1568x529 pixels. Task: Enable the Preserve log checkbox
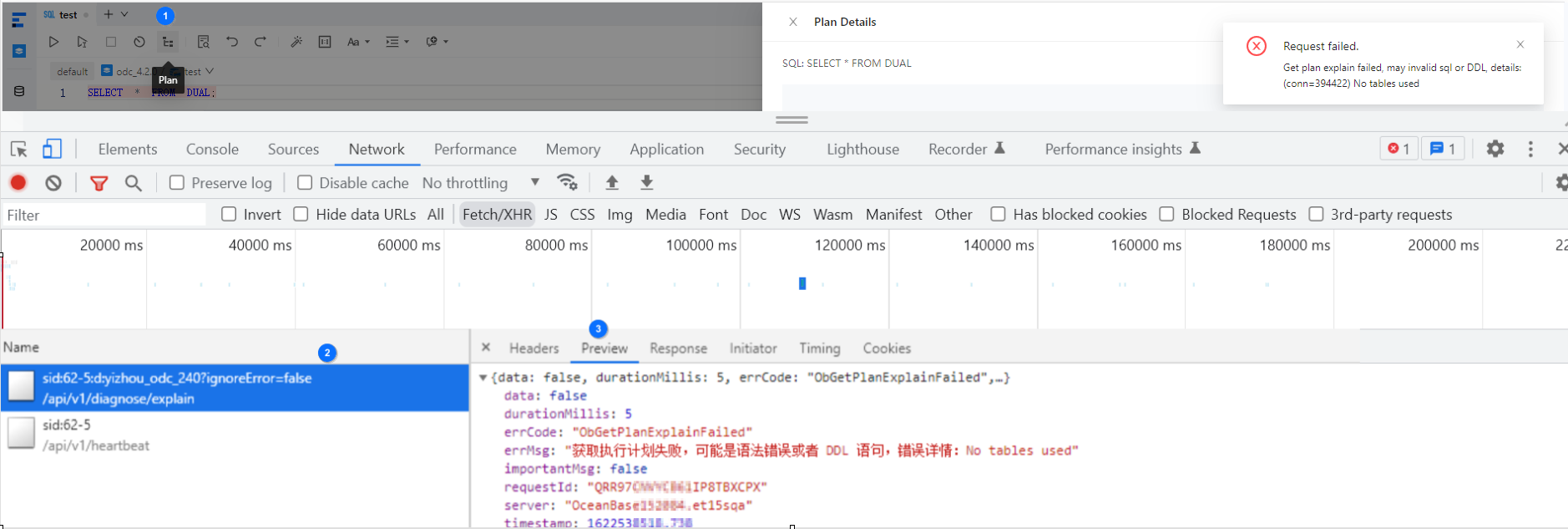click(177, 183)
